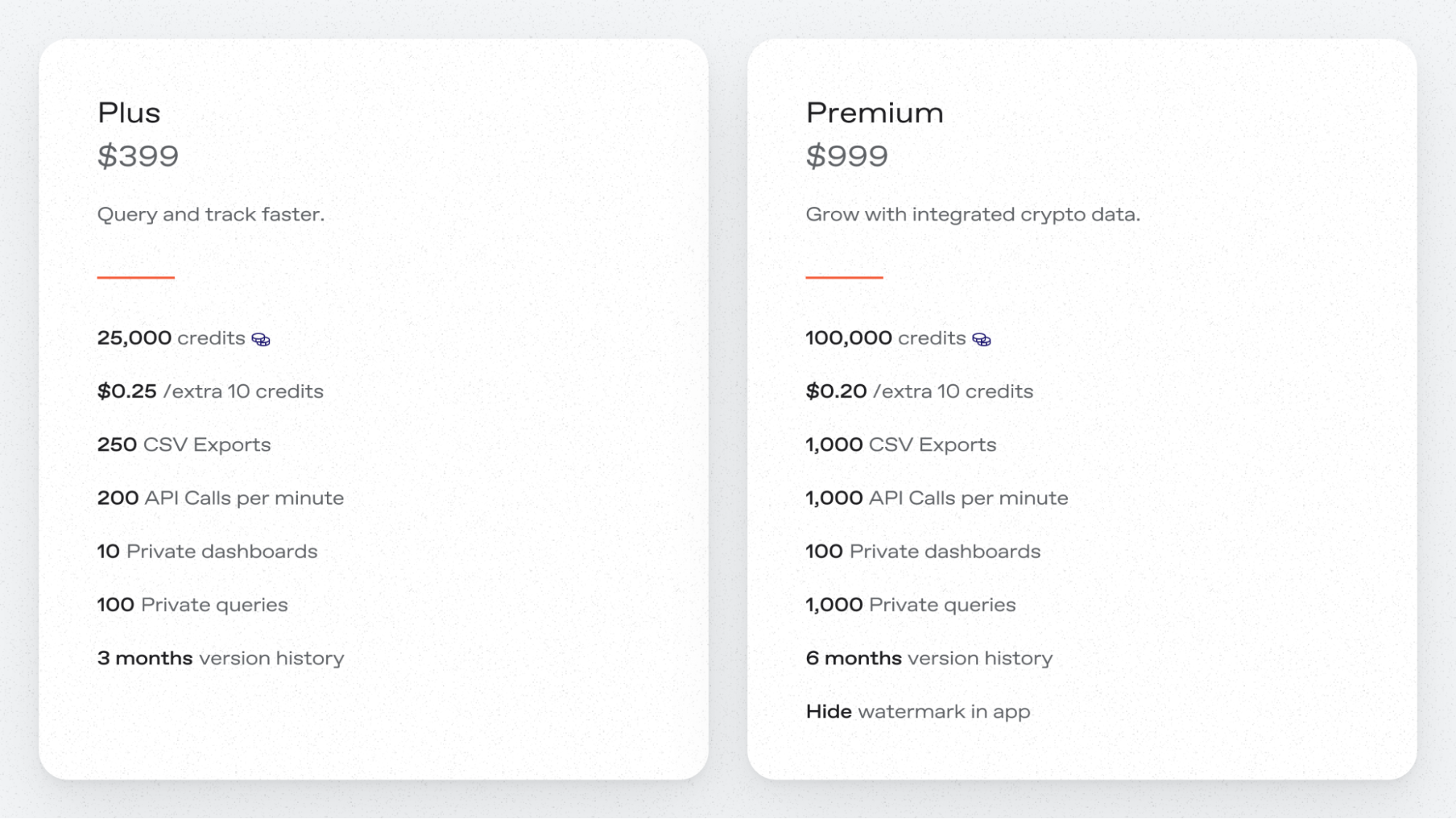Click 10 Private dashboards item
Image resolution: width=1456 pixels, height=819 pixels.
coord(207,551)
